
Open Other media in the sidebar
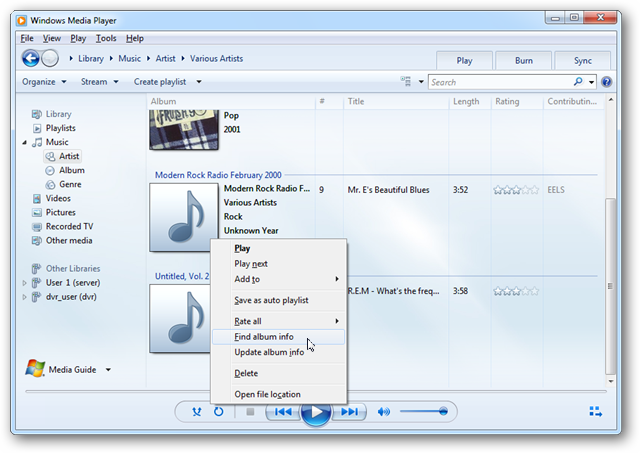[x=69, y=241]
